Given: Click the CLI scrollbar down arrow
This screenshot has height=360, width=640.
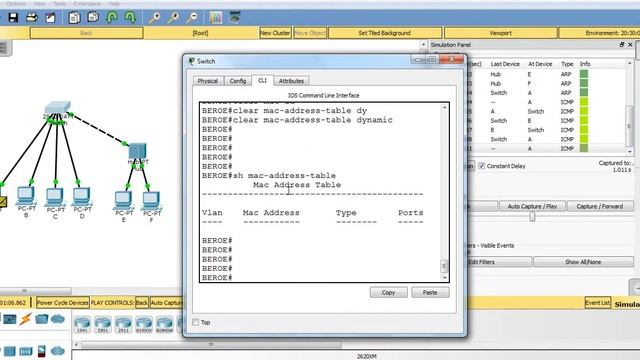Looking at the screenshot, I should click(444, 277).
